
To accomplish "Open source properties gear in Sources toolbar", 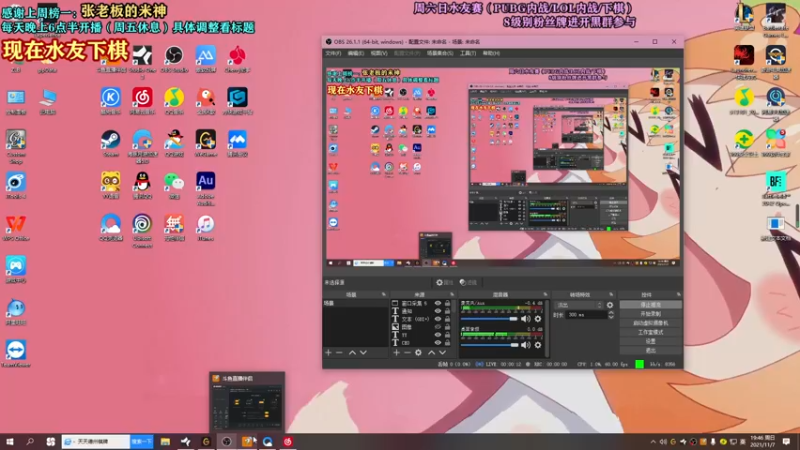I will (x=418, y=353).
